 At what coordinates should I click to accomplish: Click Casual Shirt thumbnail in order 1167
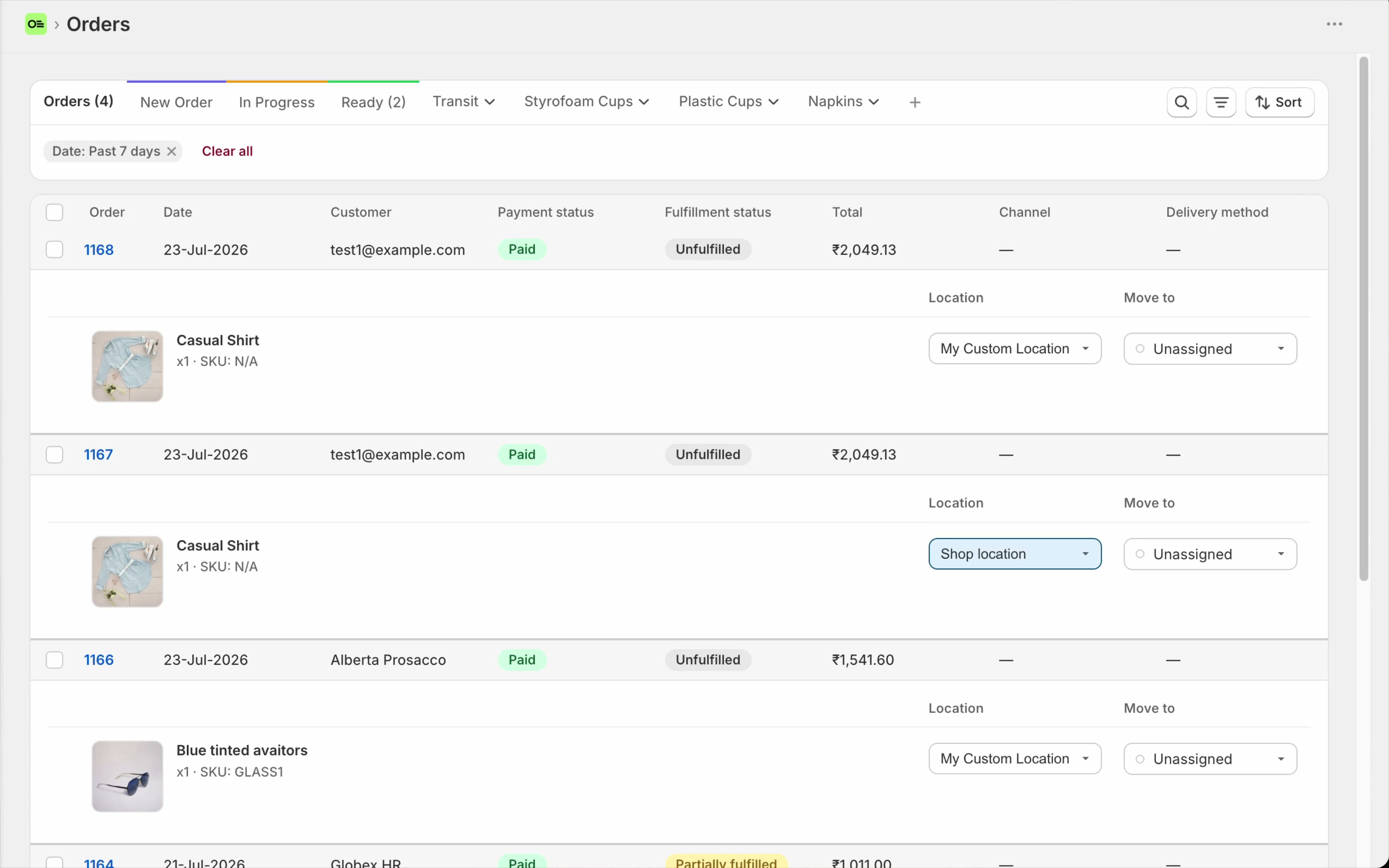[127, 572]
